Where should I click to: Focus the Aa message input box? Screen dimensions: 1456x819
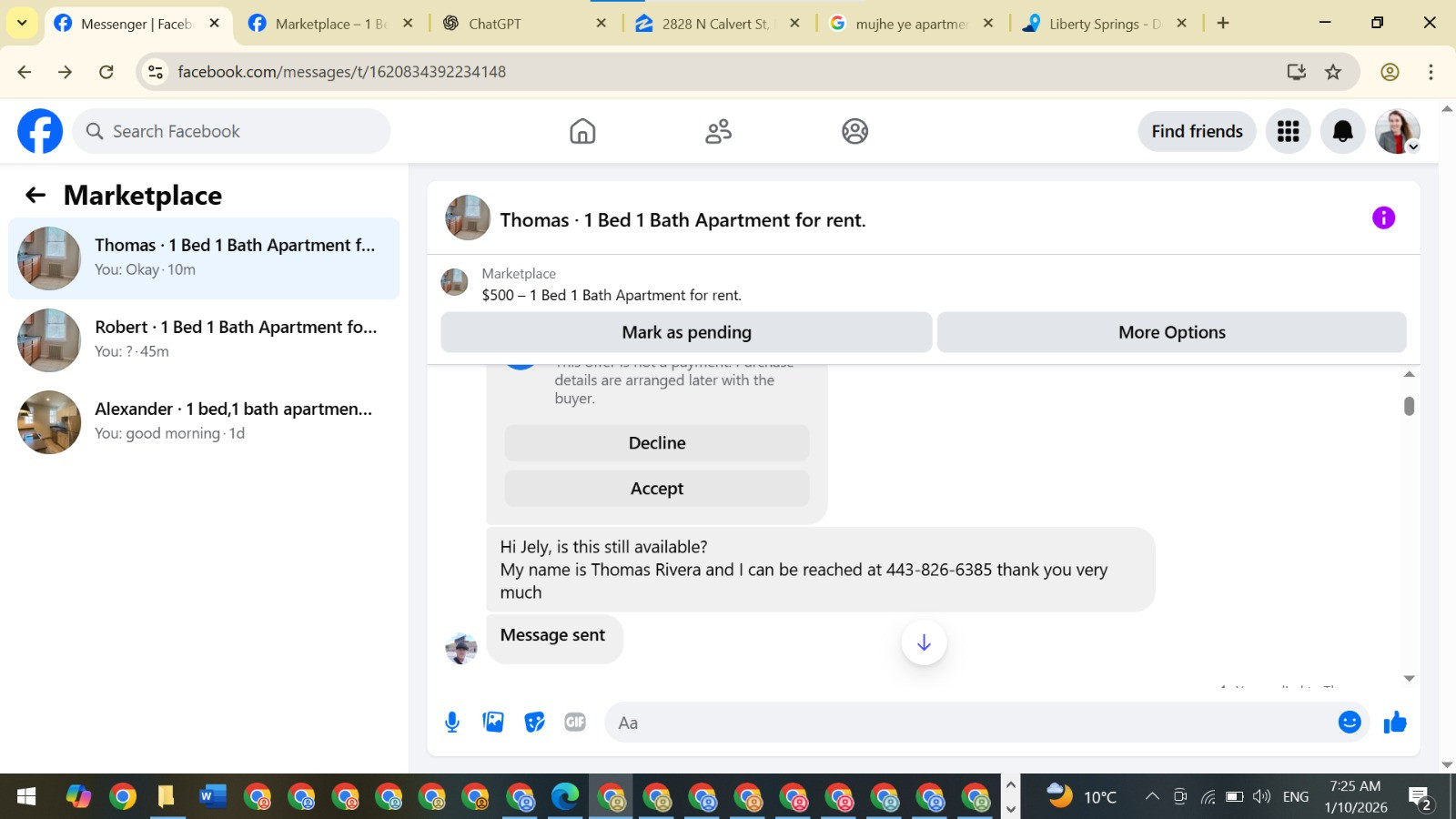click(969, 723)
